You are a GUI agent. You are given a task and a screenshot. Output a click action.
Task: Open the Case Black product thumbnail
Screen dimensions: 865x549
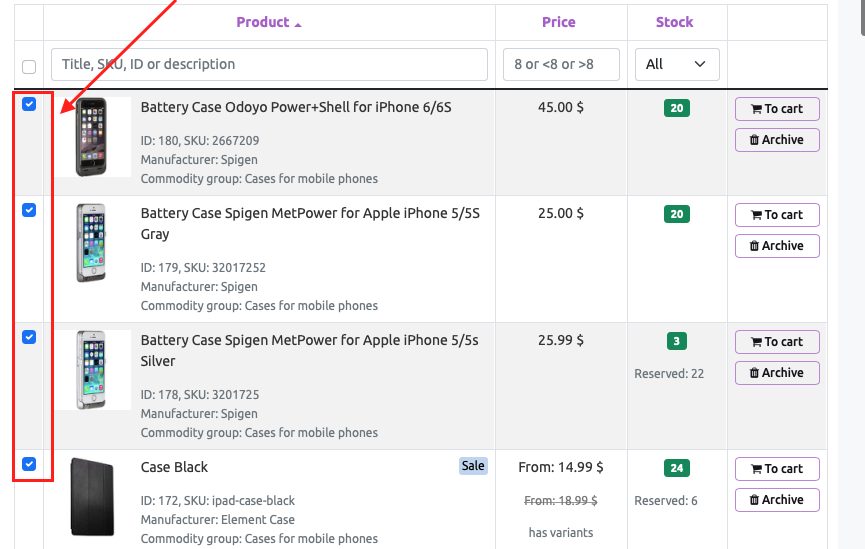[x=92, y=497]
